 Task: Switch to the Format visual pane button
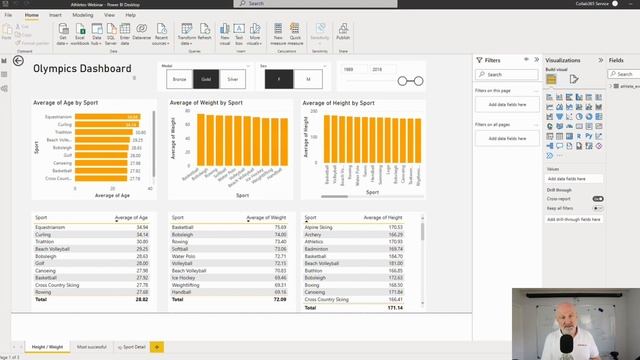coord(574,79)
